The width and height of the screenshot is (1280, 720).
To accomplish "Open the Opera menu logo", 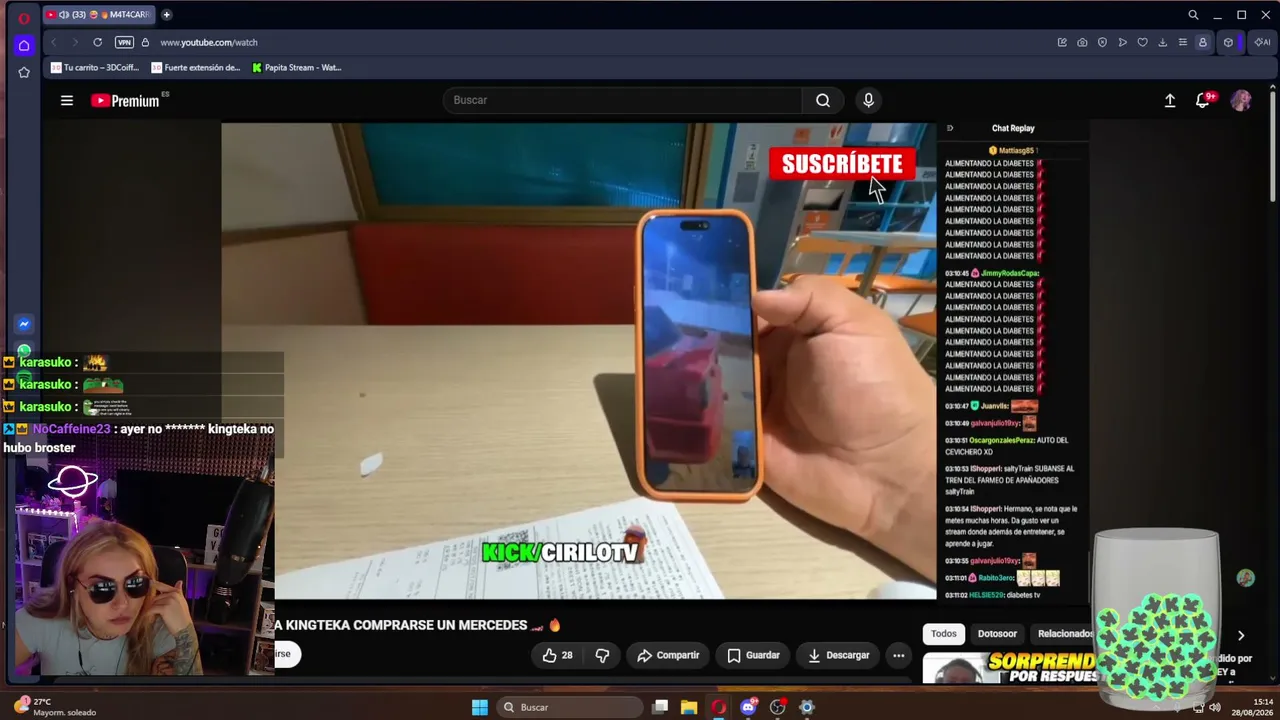I will coord(24,17).
